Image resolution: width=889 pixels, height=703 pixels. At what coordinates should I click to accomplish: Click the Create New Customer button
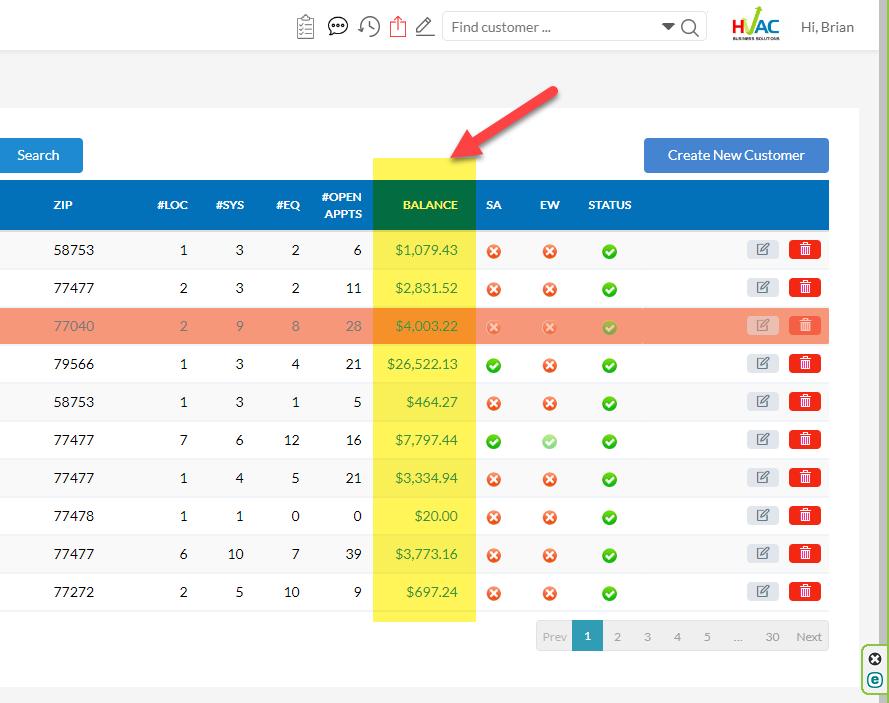click(736, 155)
